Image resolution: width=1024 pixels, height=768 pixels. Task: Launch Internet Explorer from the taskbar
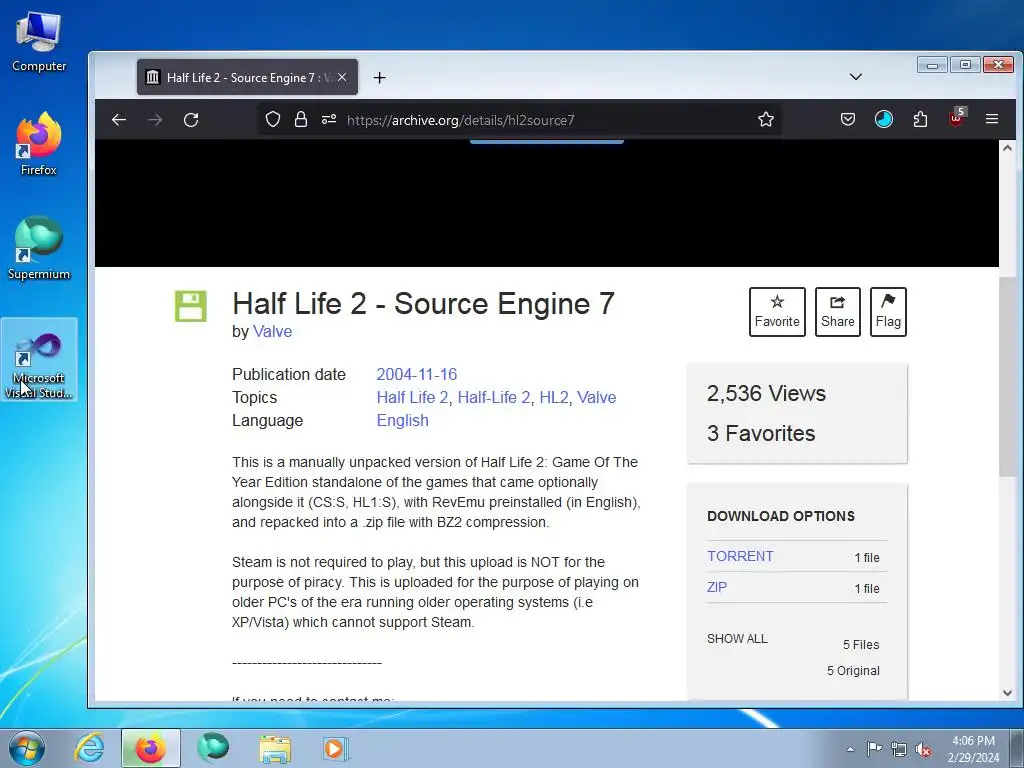pos(89,748)
